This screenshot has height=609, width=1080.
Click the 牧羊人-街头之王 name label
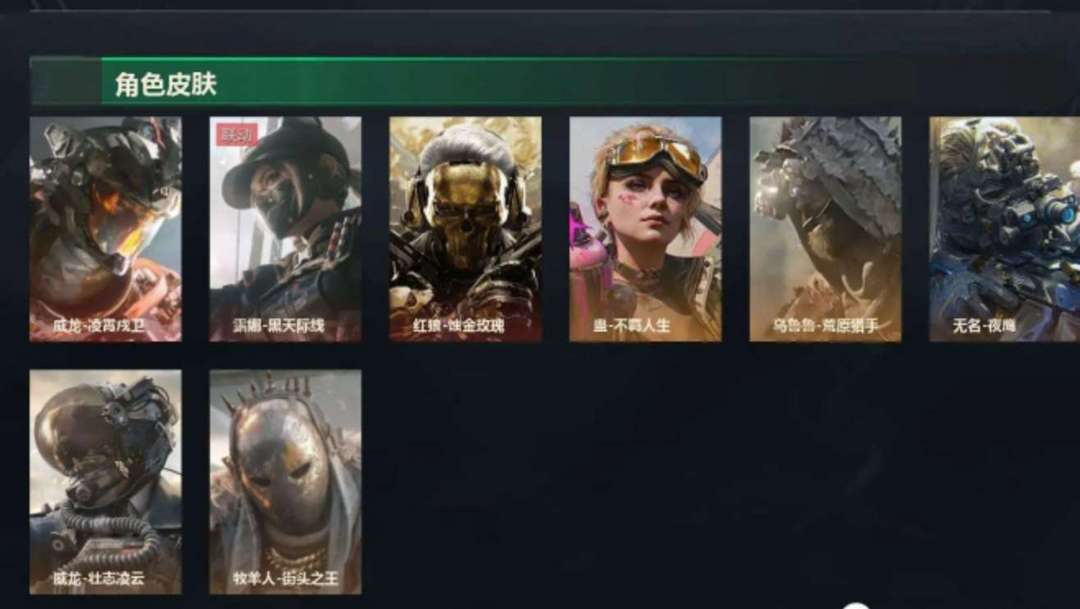[285, 578]
